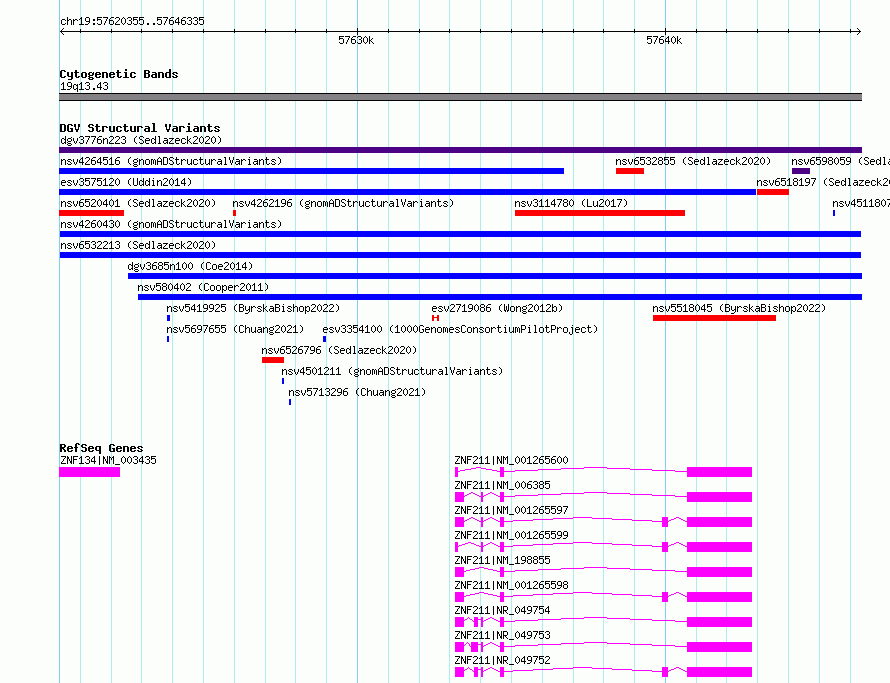Select the nsv4264516 gnomAD structural variant label
Image resolution: width=890 pixels, height=683 pixels.
171,161
